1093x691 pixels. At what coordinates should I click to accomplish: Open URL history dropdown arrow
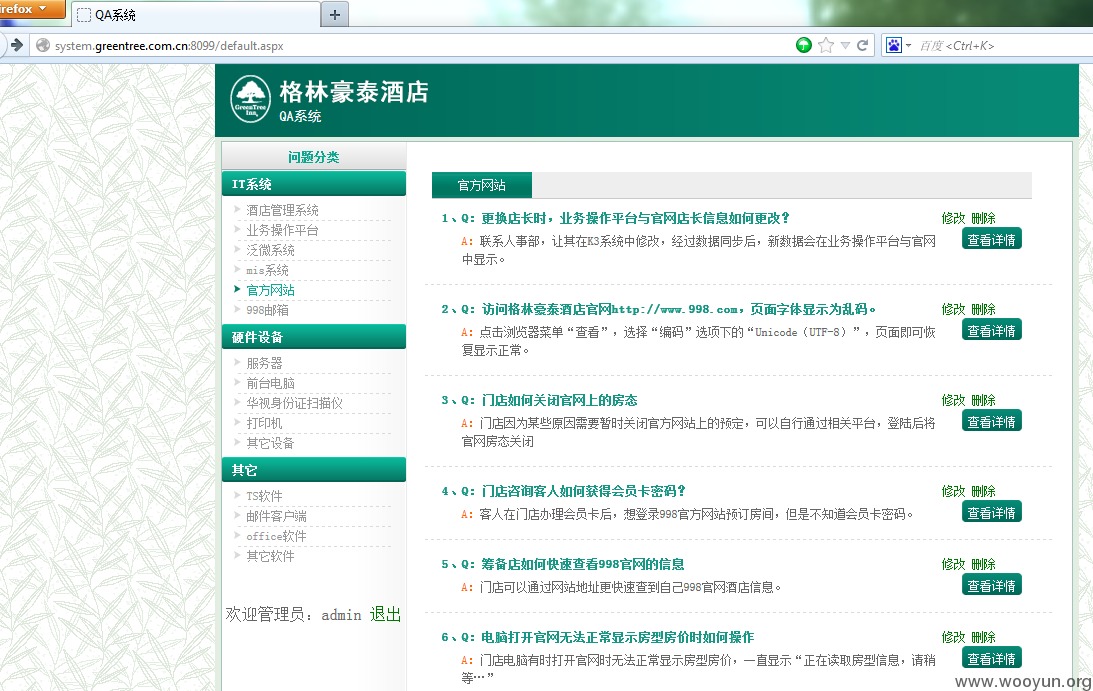pyautogui.click(x=845, y=45)
